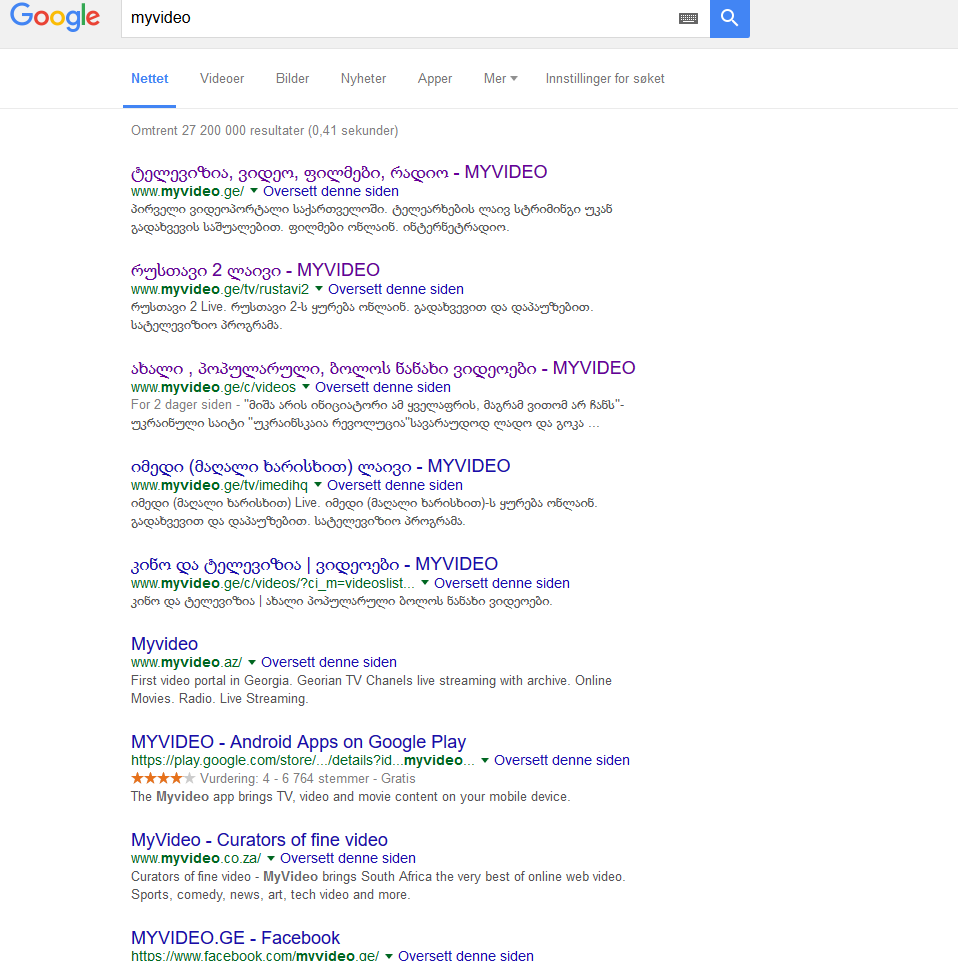Viewport: 958px width, 961px height.
Task: Click the www.myvideo.co.za/ green URL
Action: pyautogui.click(x=196, y=859)
